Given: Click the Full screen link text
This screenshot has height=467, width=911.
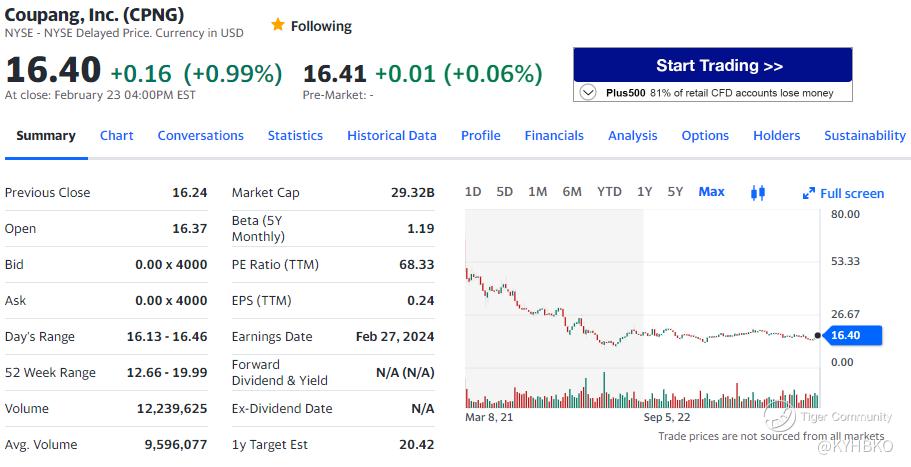Looking at the screenshot, I should [x=852, y=193].
